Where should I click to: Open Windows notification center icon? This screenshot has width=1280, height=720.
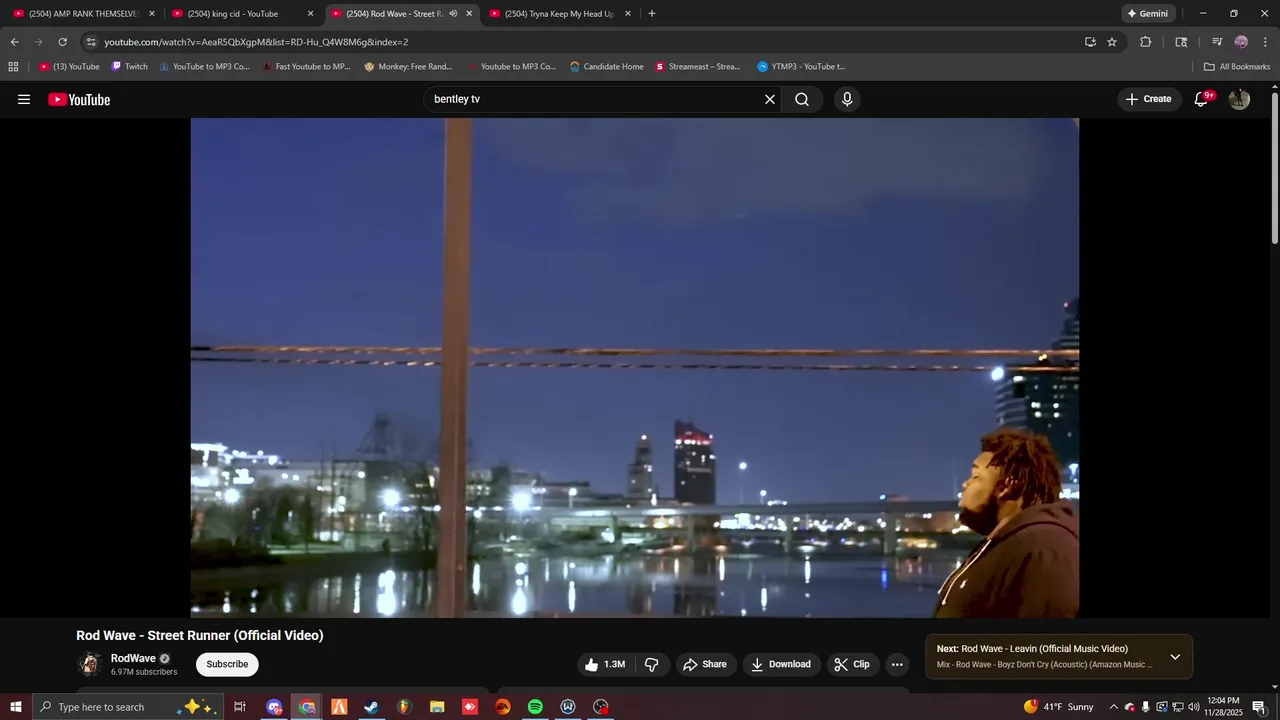pos(1259,707)
